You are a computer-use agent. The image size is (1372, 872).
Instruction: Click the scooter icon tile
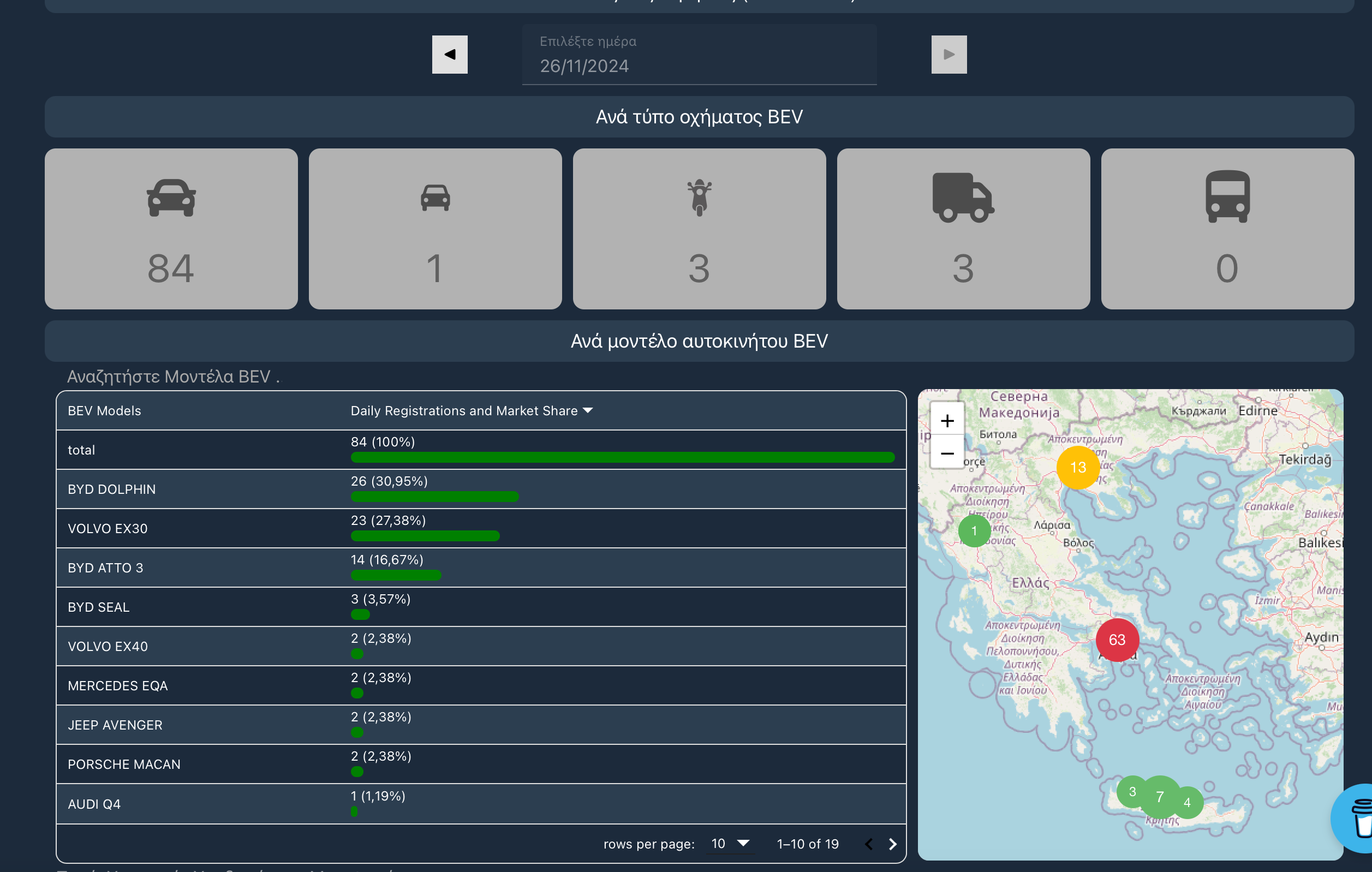tap(699, 229)
